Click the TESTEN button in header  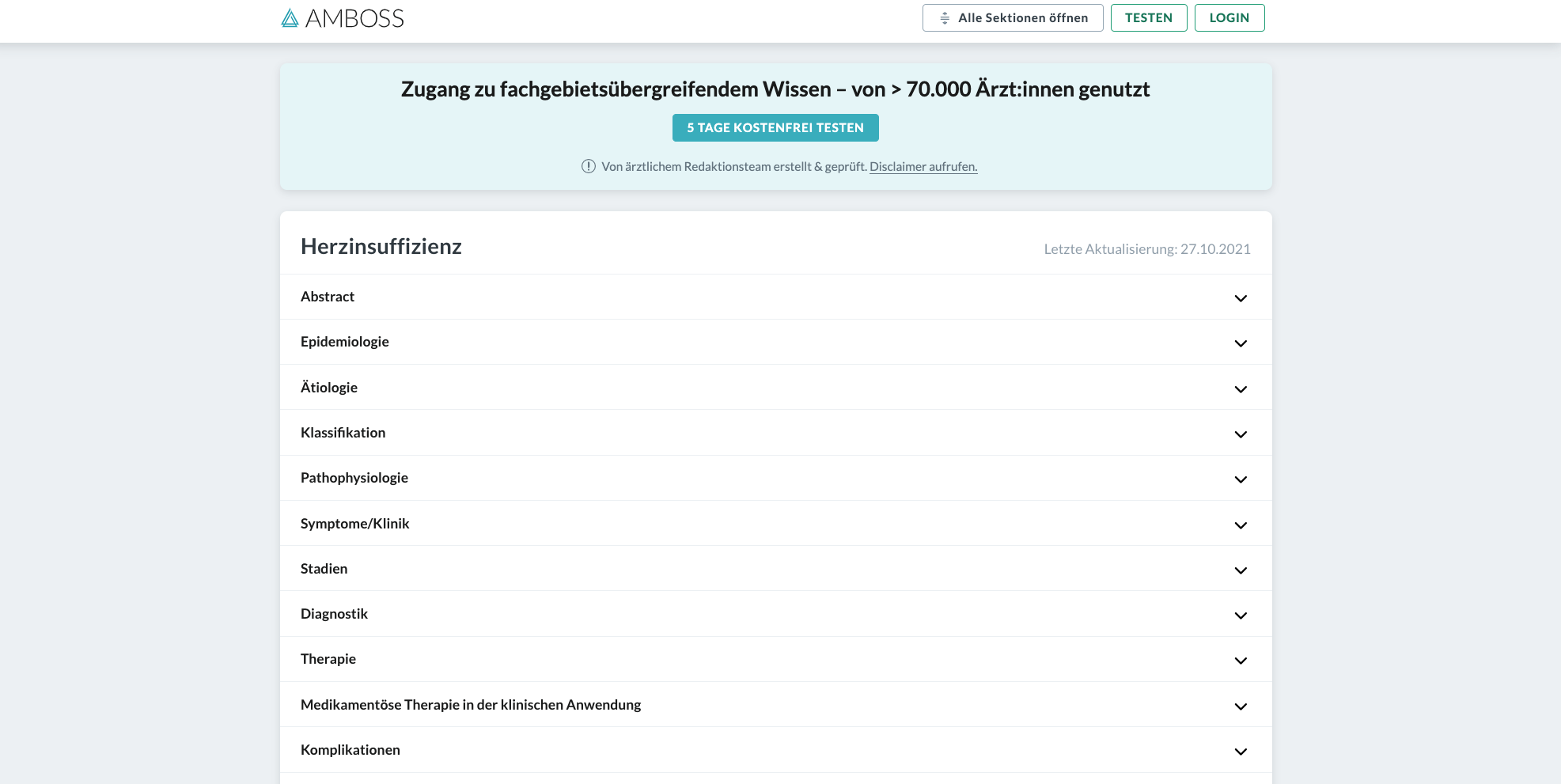[1149, 18]
